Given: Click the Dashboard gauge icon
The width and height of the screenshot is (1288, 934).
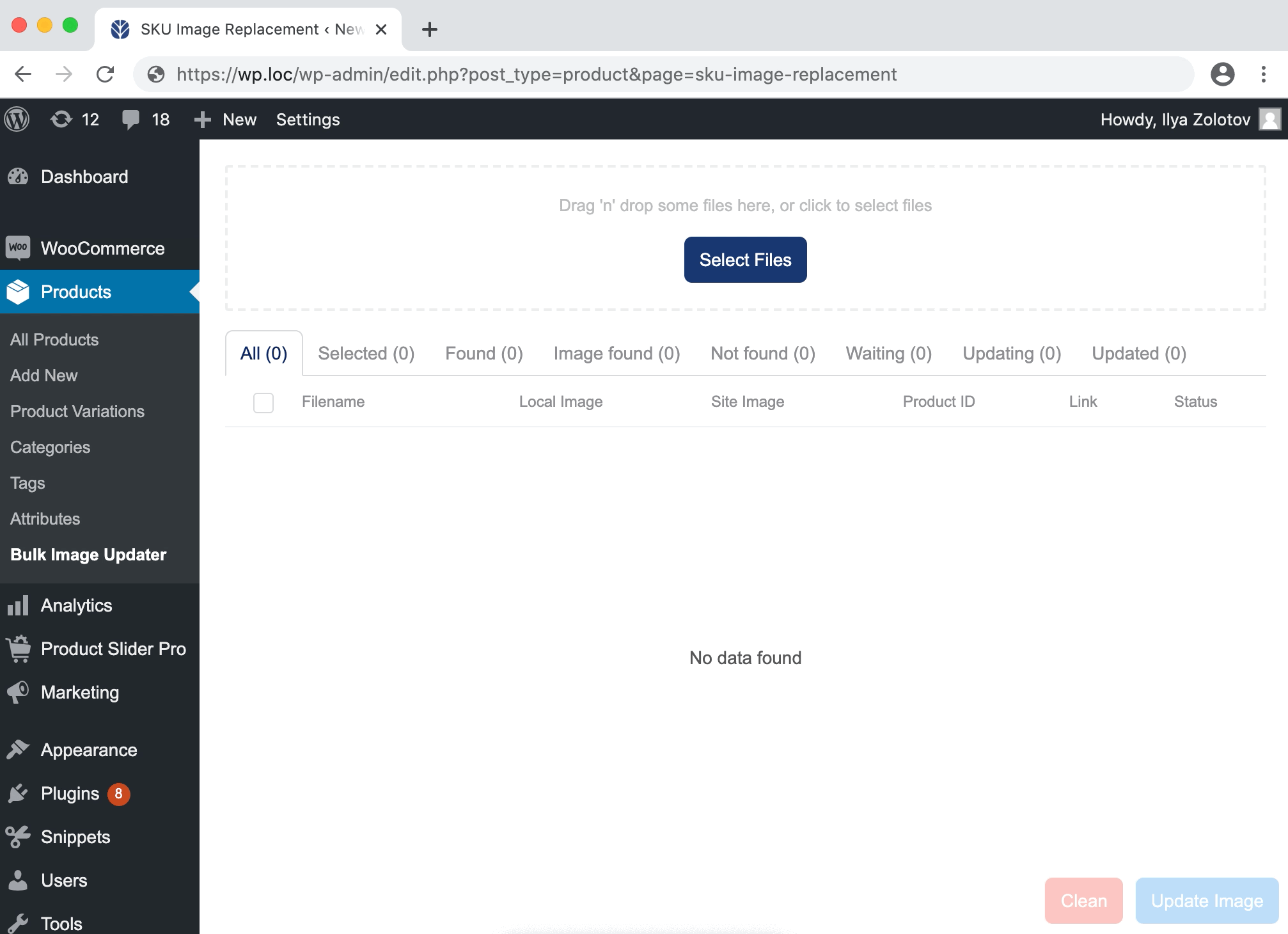Looking at the screenshot, I should pos(19,177).
